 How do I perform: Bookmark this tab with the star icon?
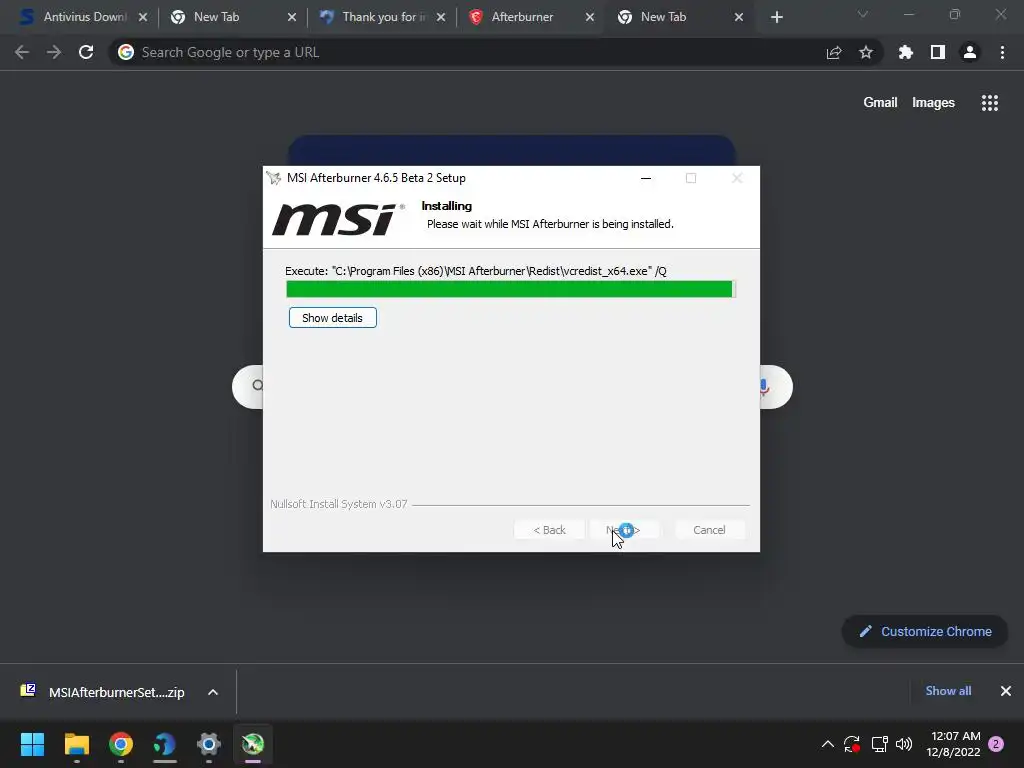[x=866, y=52]
